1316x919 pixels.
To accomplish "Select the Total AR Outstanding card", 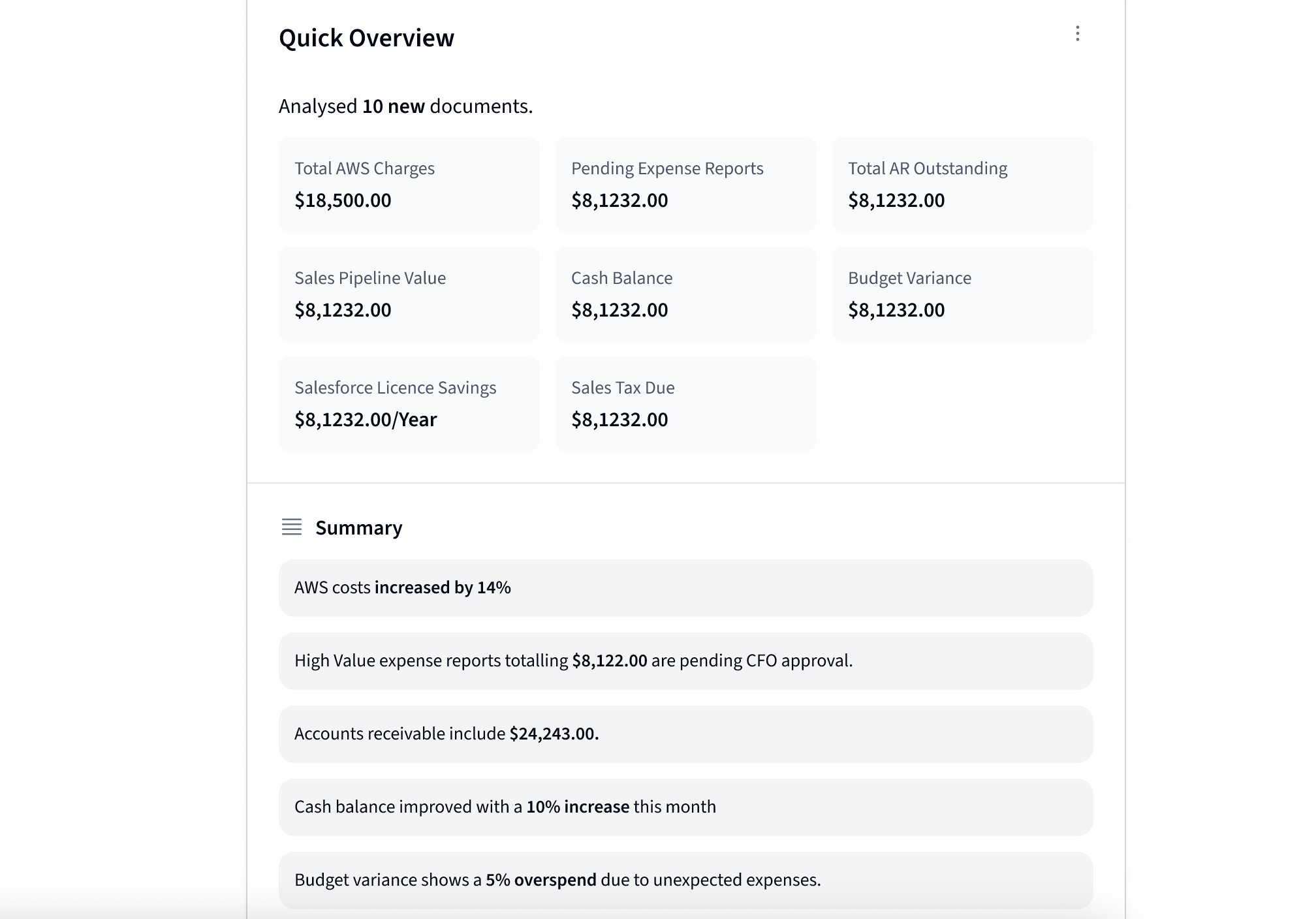I will [963, 184].
